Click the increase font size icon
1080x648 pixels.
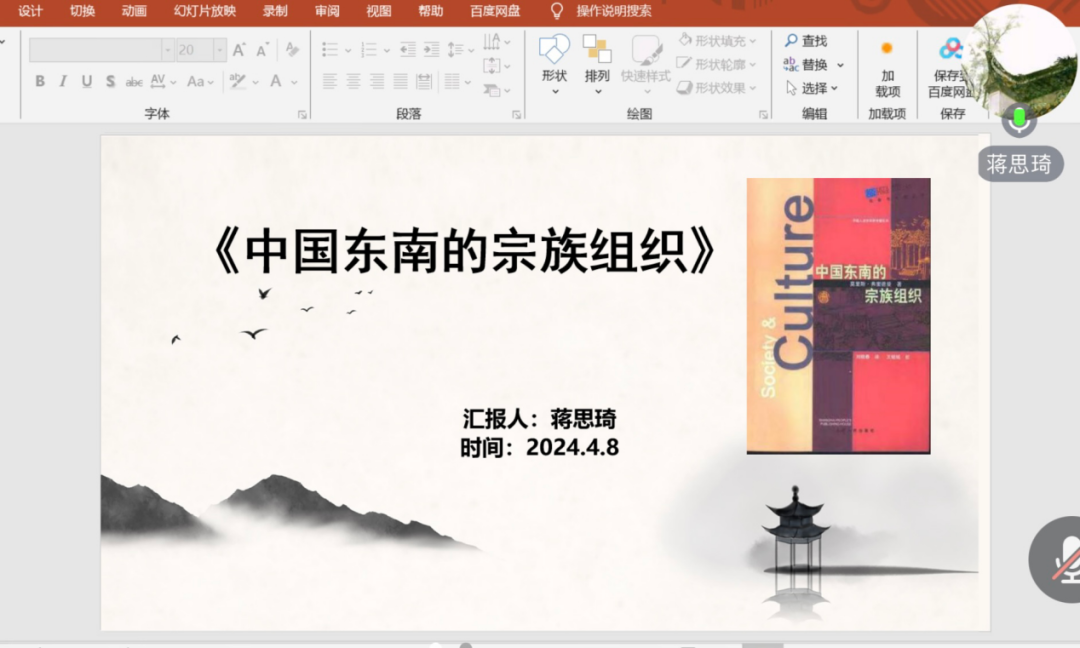(x=239, y=50)
